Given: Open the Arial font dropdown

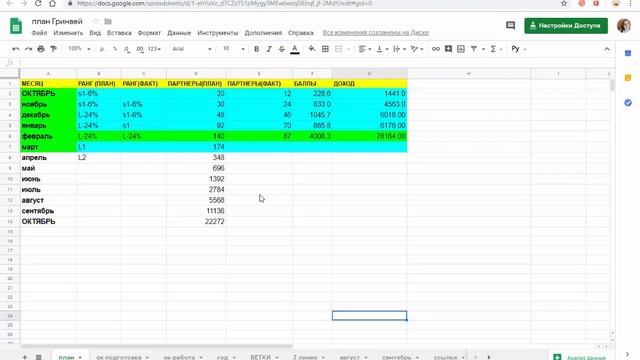Looking at the screenshot, I should pos(191,49).
